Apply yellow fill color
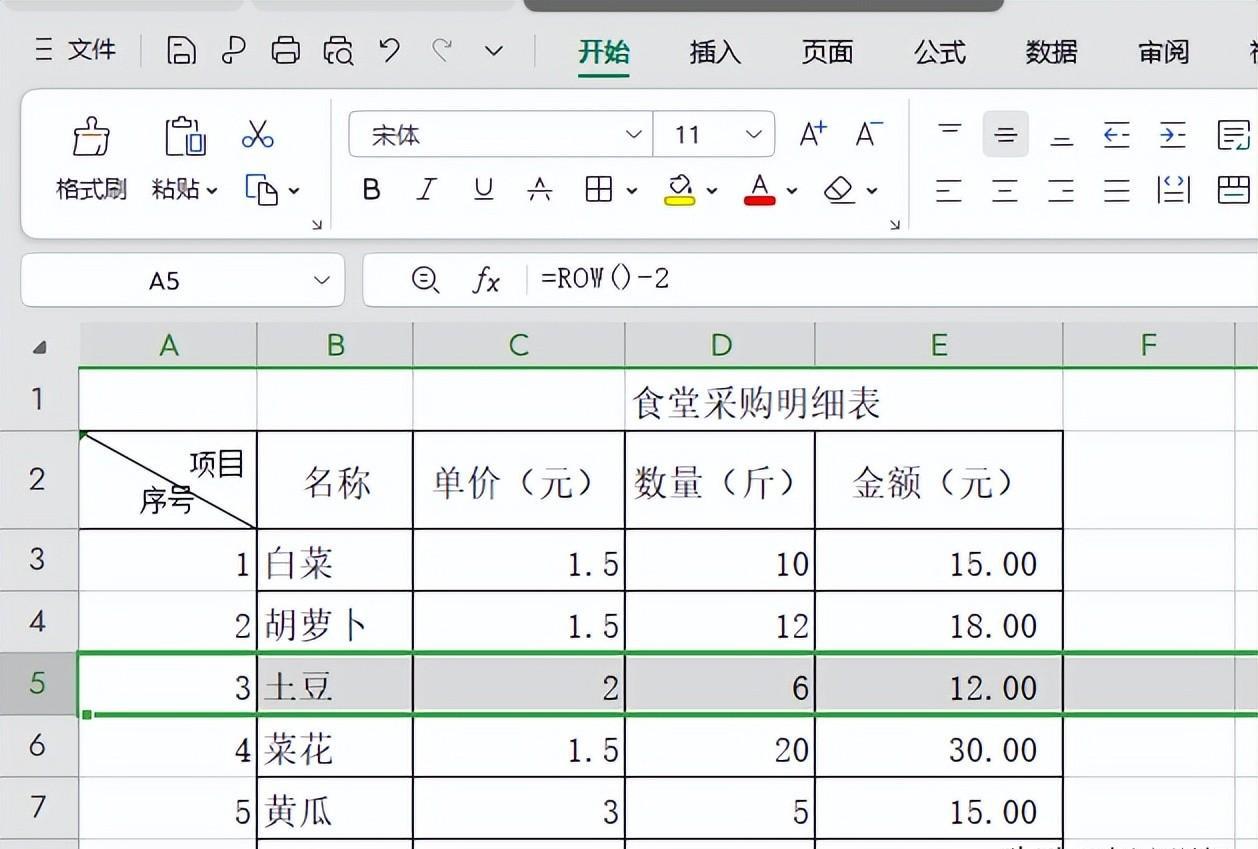 [680, 189]
